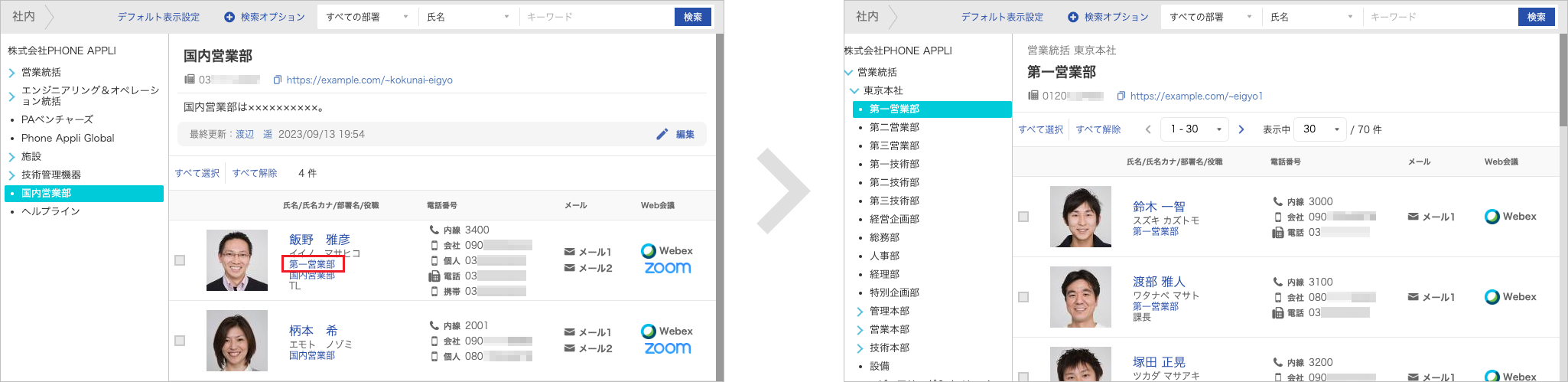The image size is (1568, 382).
Task: Click すべて選択 above the 4 件 list
Action: click(197, 173)
